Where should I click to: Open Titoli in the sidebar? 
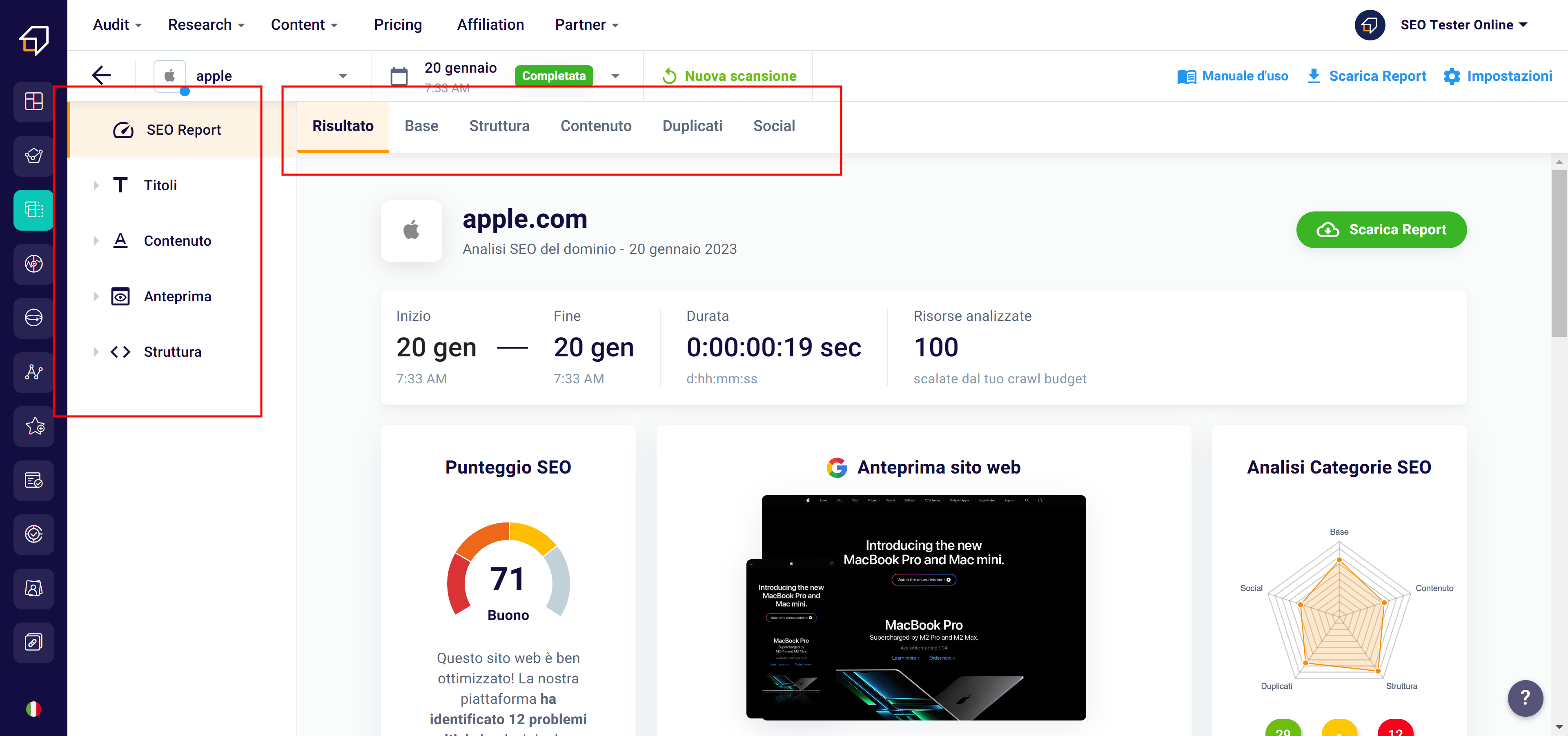(160, 185)
